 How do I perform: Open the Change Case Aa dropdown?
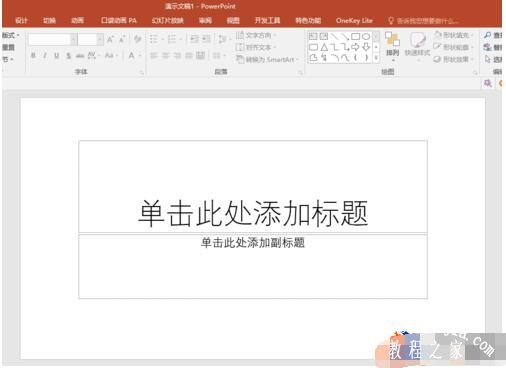coord(111,56)
